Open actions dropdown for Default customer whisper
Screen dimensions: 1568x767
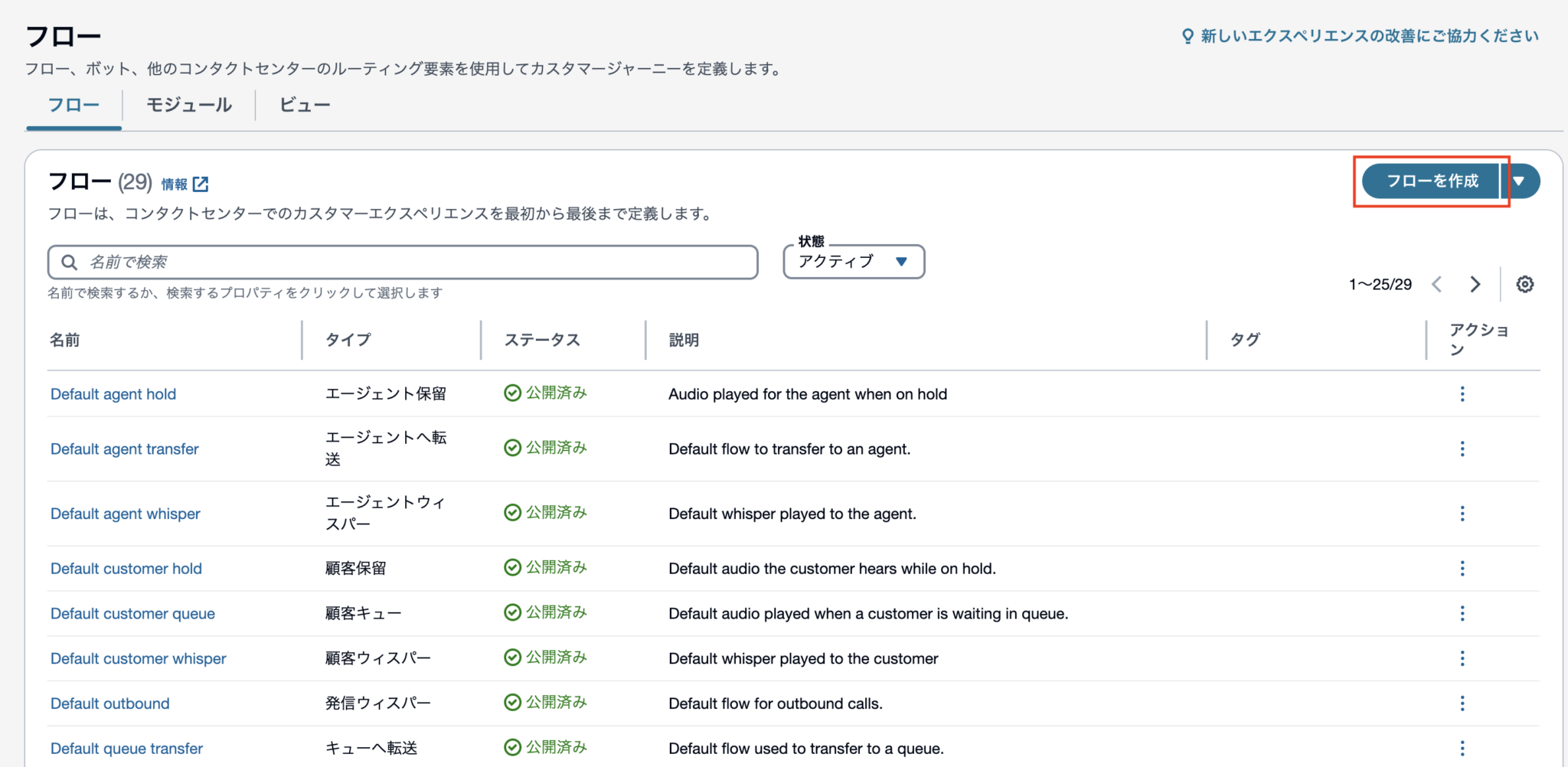click(x=1462, y=658)
